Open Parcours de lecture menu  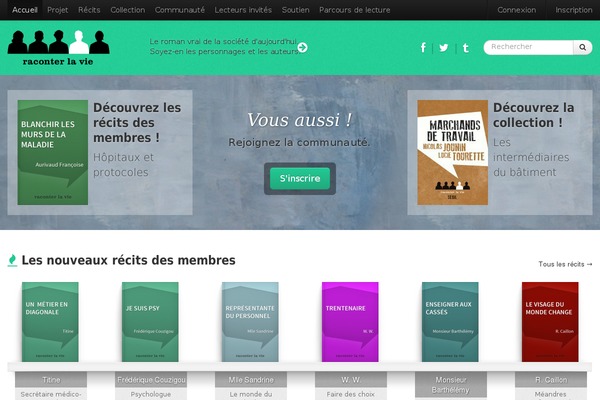tap(355, 10)
